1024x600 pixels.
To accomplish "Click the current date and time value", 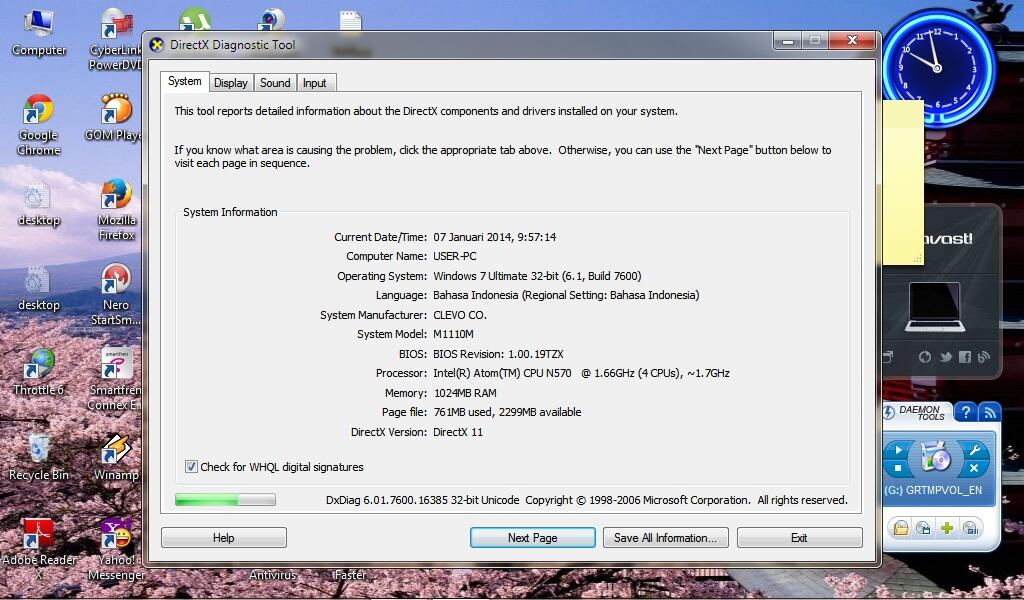I will [x=494, y=237].
